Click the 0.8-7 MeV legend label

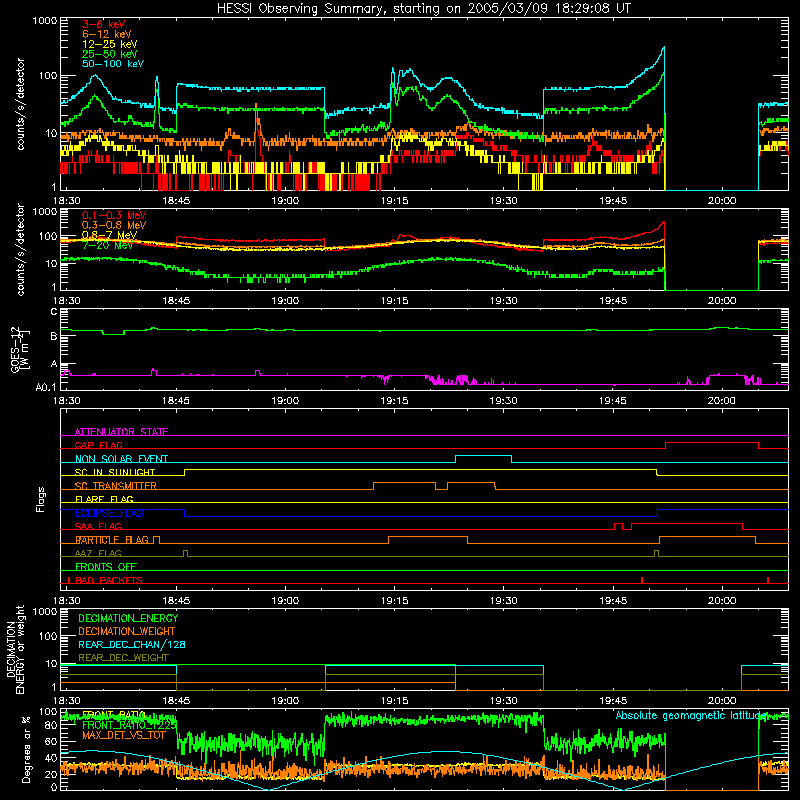click(110, 235)
